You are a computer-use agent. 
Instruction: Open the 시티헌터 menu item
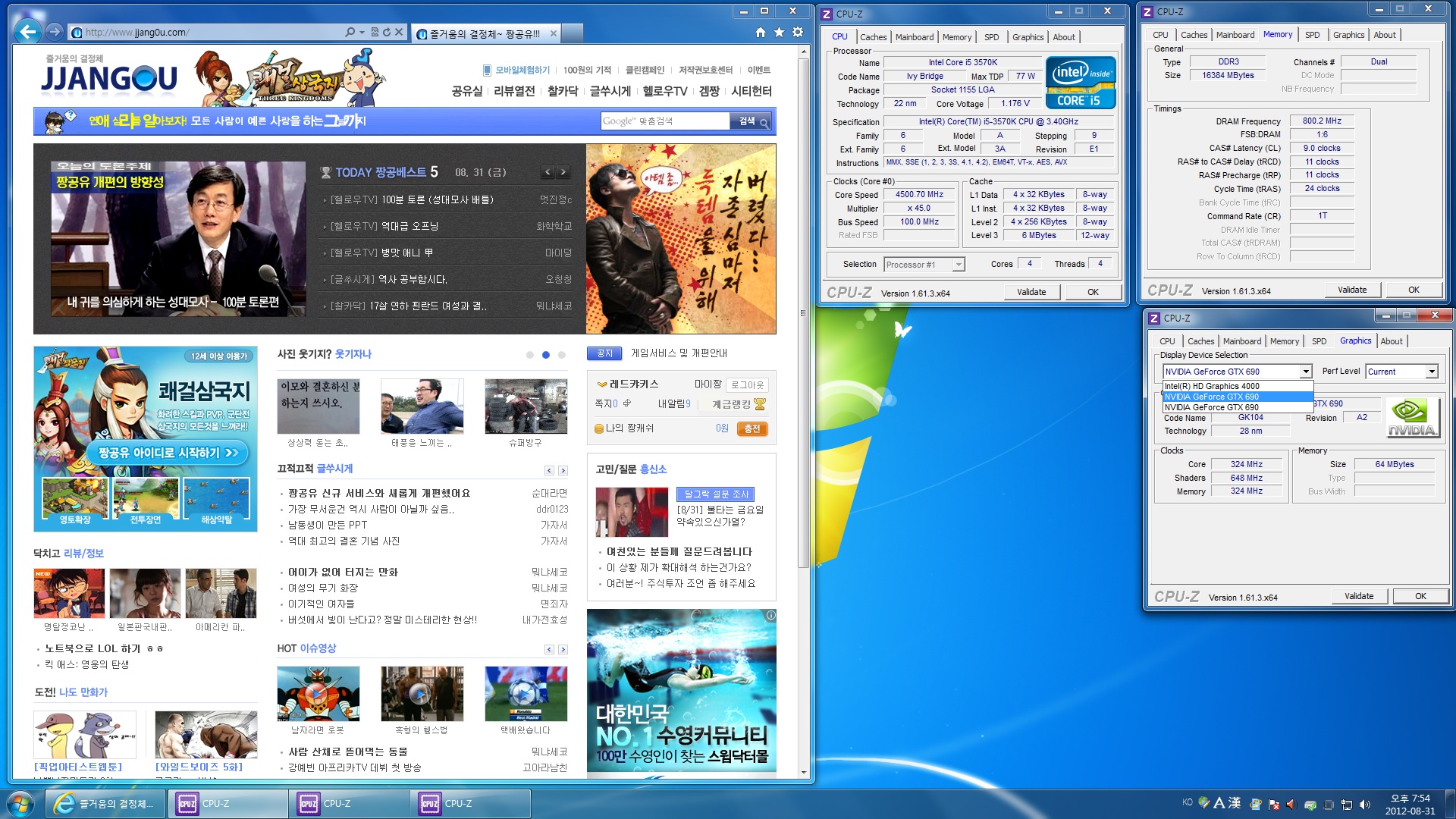point(752,91)
